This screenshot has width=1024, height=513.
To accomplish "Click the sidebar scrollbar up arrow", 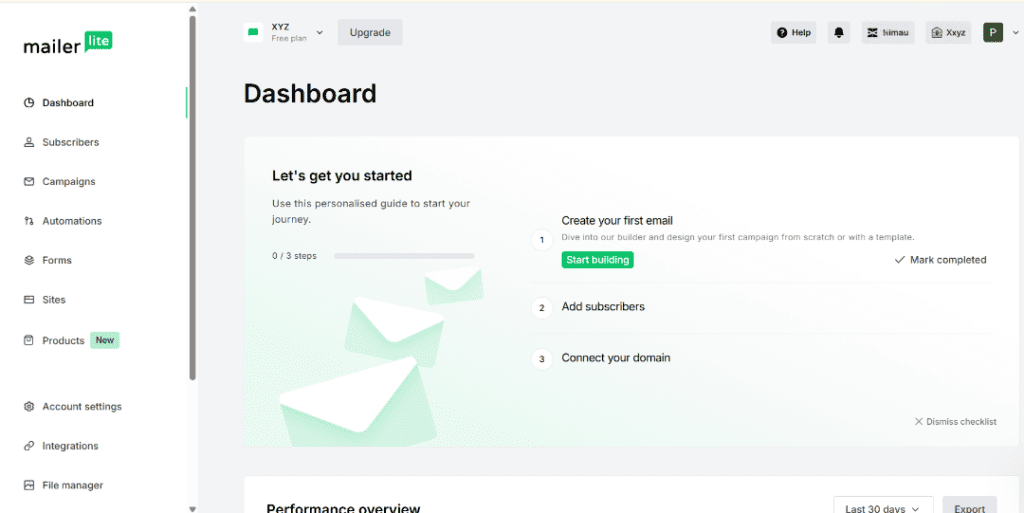I will pyautogui.click(x=192, y=8).
